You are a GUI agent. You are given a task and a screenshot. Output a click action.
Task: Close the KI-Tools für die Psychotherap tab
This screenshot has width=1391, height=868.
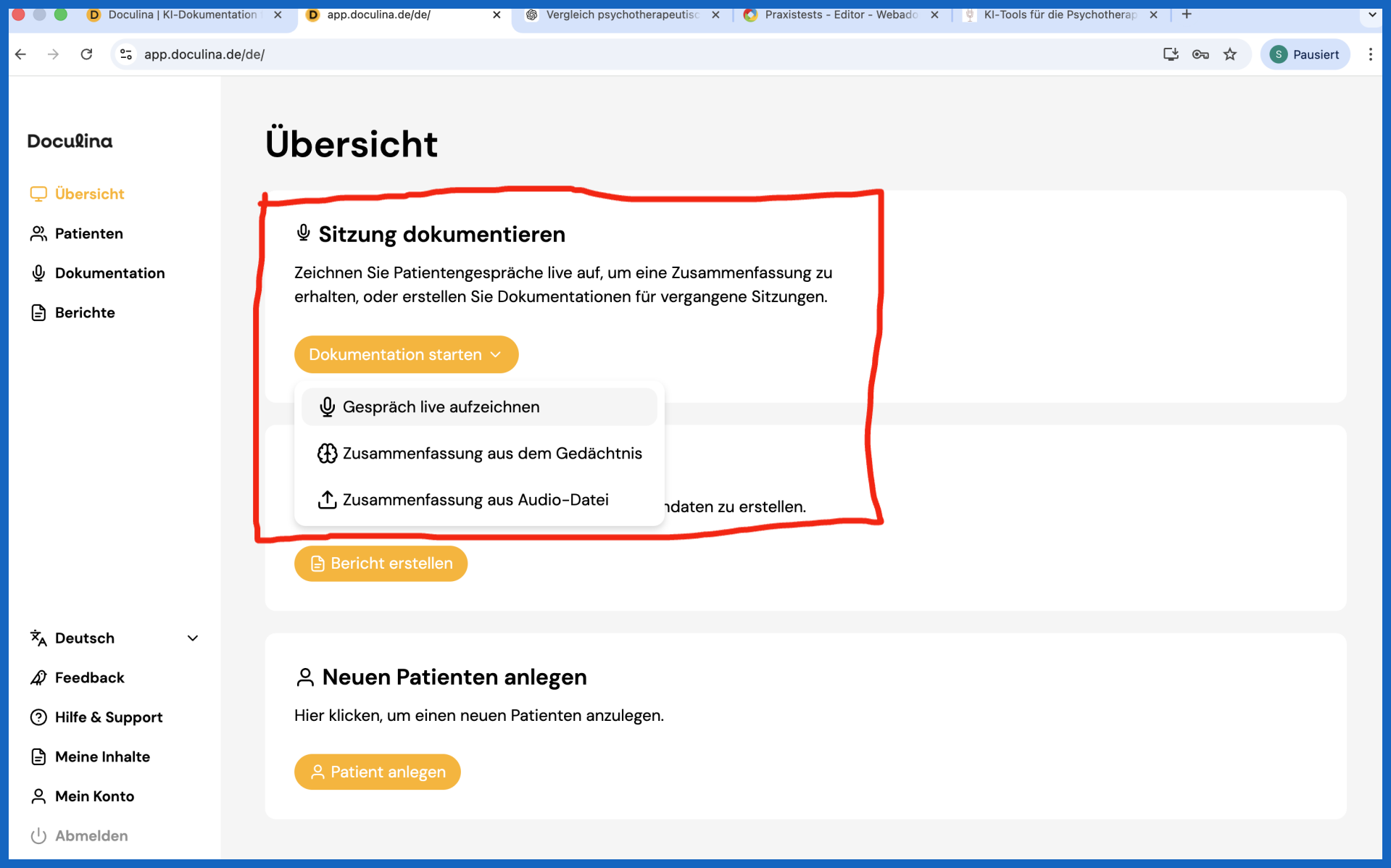1153,14
